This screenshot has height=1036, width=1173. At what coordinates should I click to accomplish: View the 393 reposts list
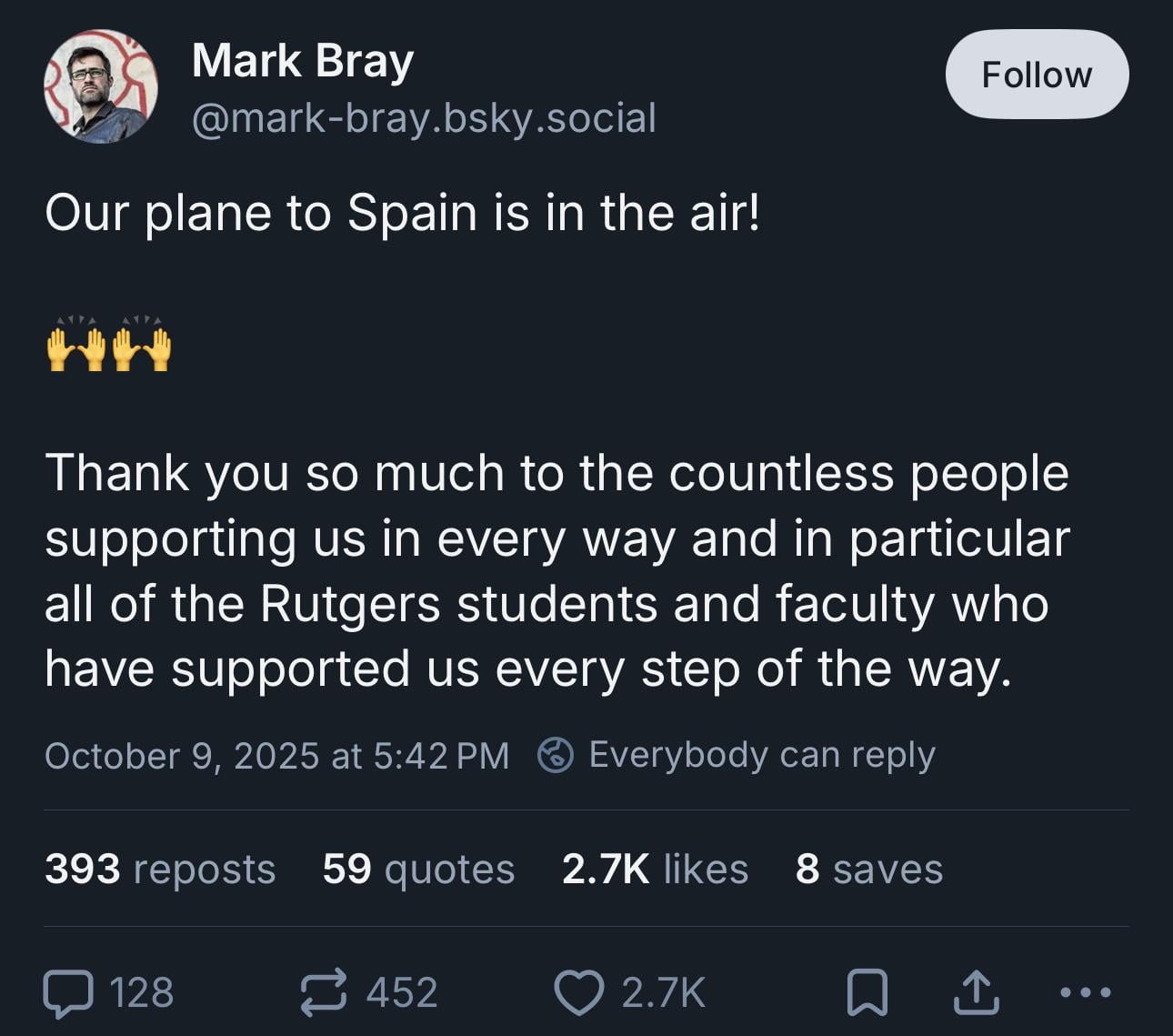[160, 869]
